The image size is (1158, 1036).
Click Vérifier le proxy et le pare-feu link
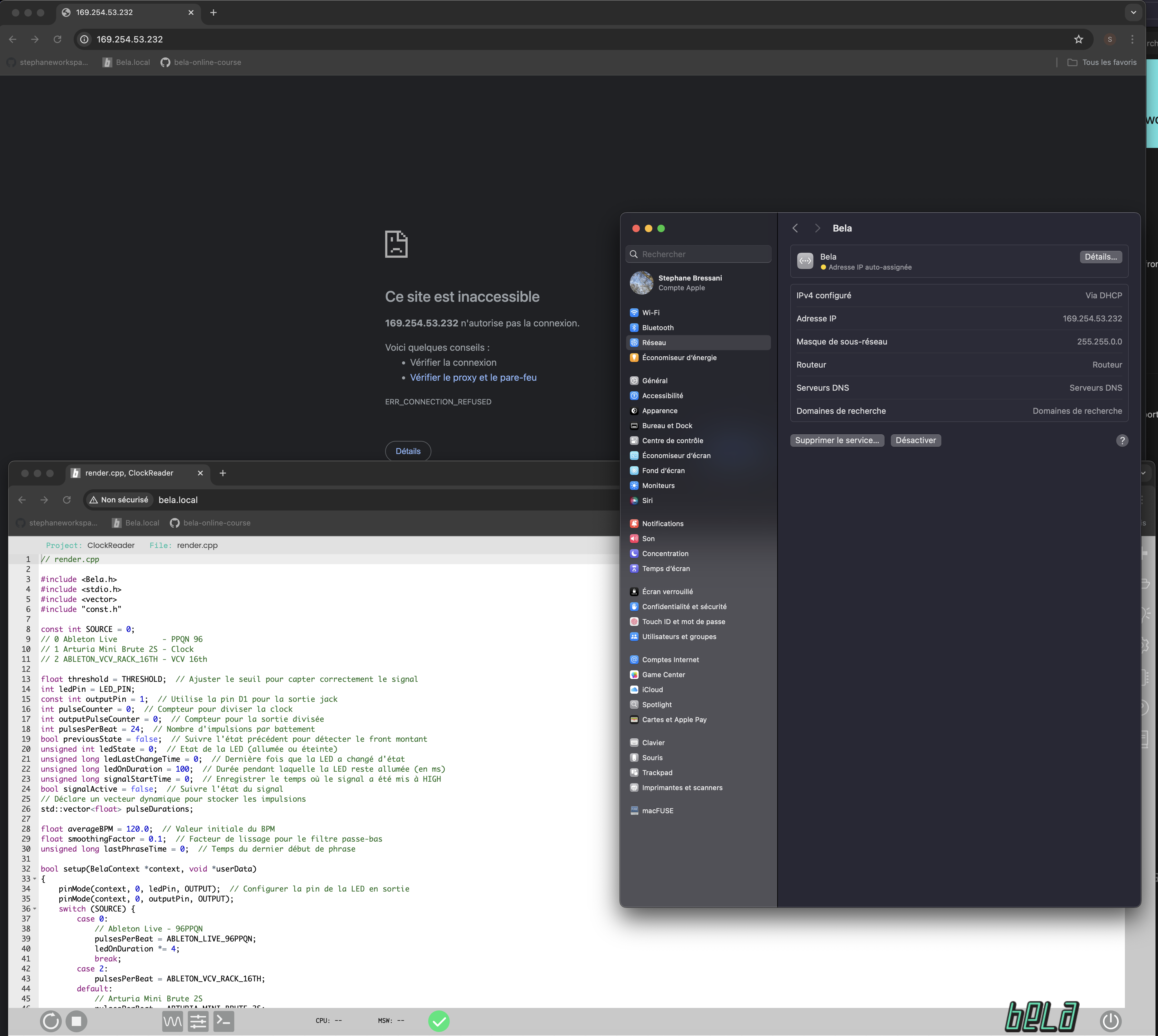pos(473,377)
